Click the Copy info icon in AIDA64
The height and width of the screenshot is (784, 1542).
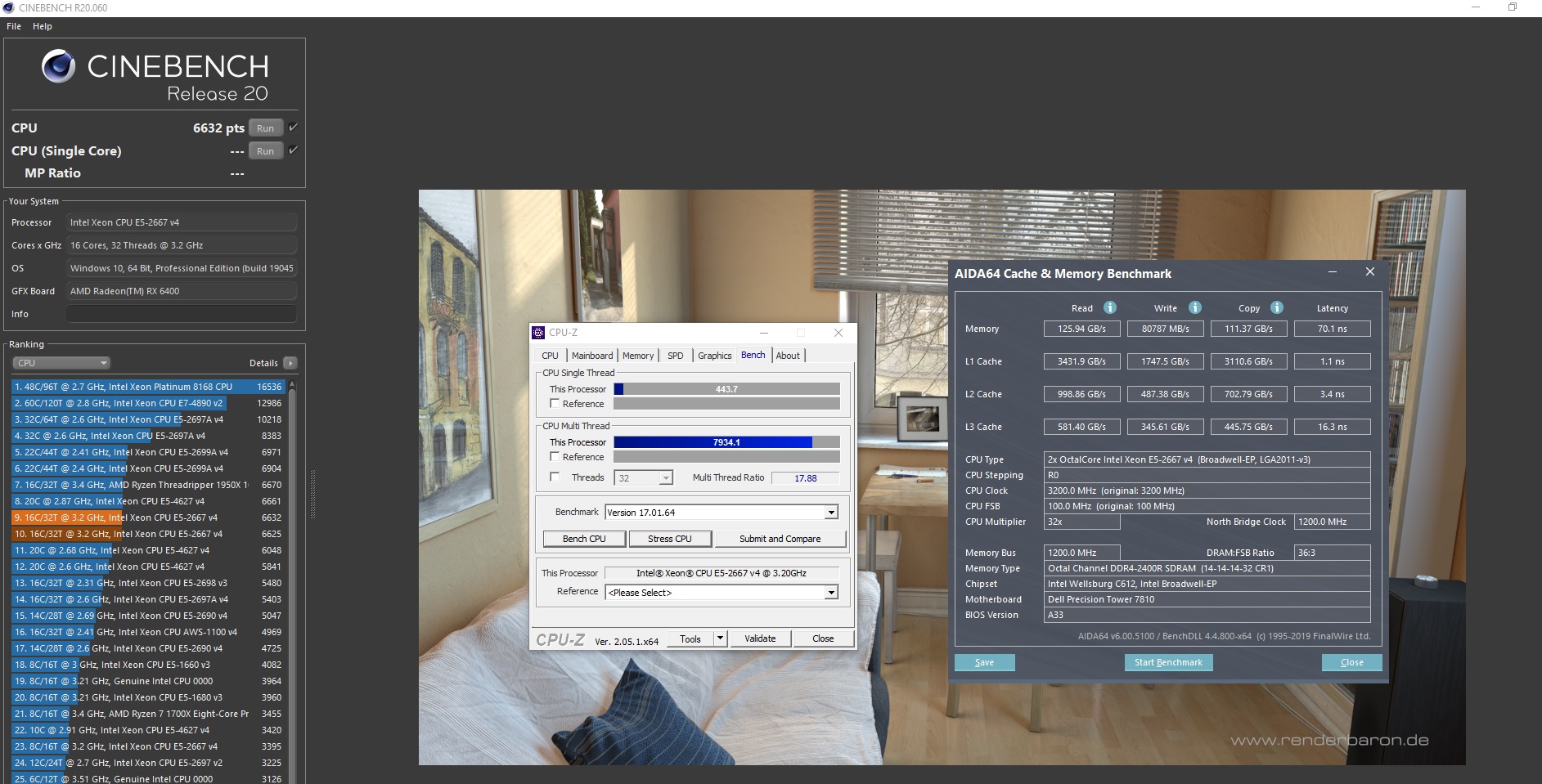[1277, 307]
